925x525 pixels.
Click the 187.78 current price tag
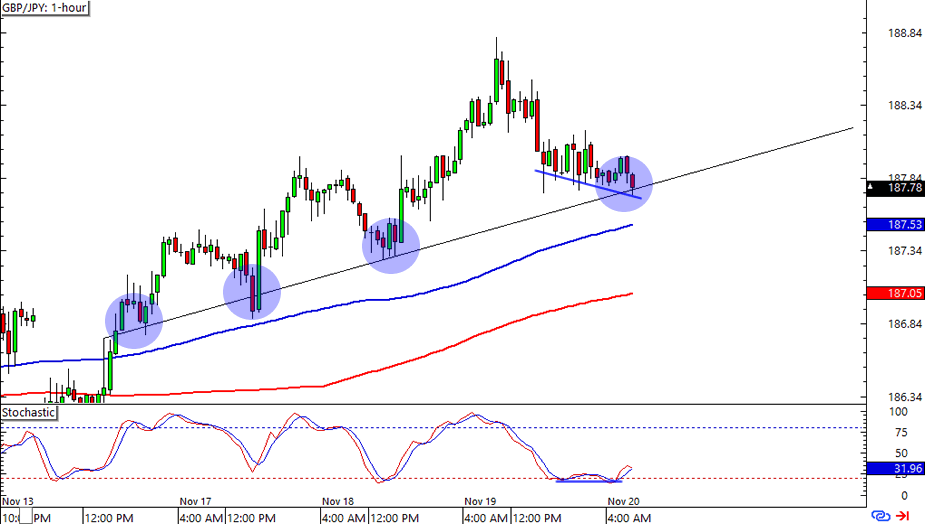pos(896,188)
